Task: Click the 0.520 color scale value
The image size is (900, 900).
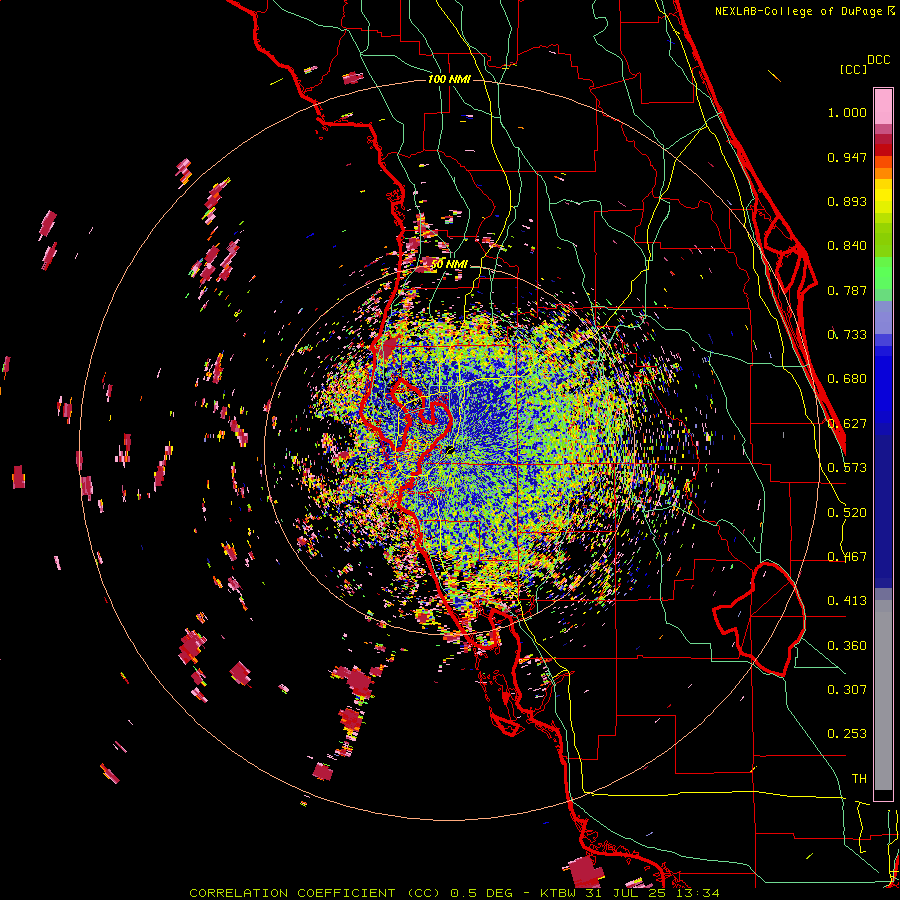Action: tap(847, 513)
